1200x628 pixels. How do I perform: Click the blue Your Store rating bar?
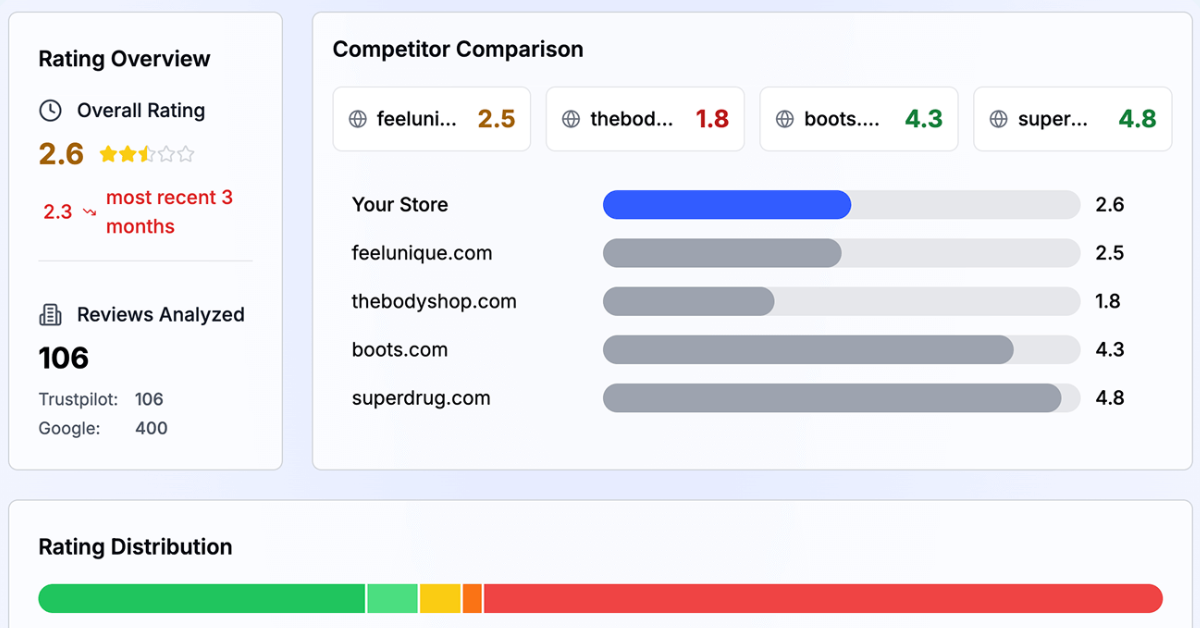tap(727, 205)
